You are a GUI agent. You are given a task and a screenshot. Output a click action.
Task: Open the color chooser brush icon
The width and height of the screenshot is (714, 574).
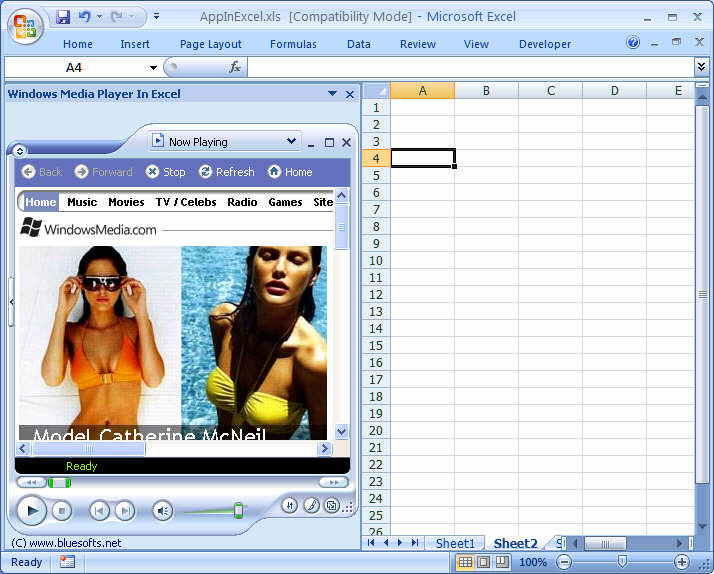pos(311,505)
